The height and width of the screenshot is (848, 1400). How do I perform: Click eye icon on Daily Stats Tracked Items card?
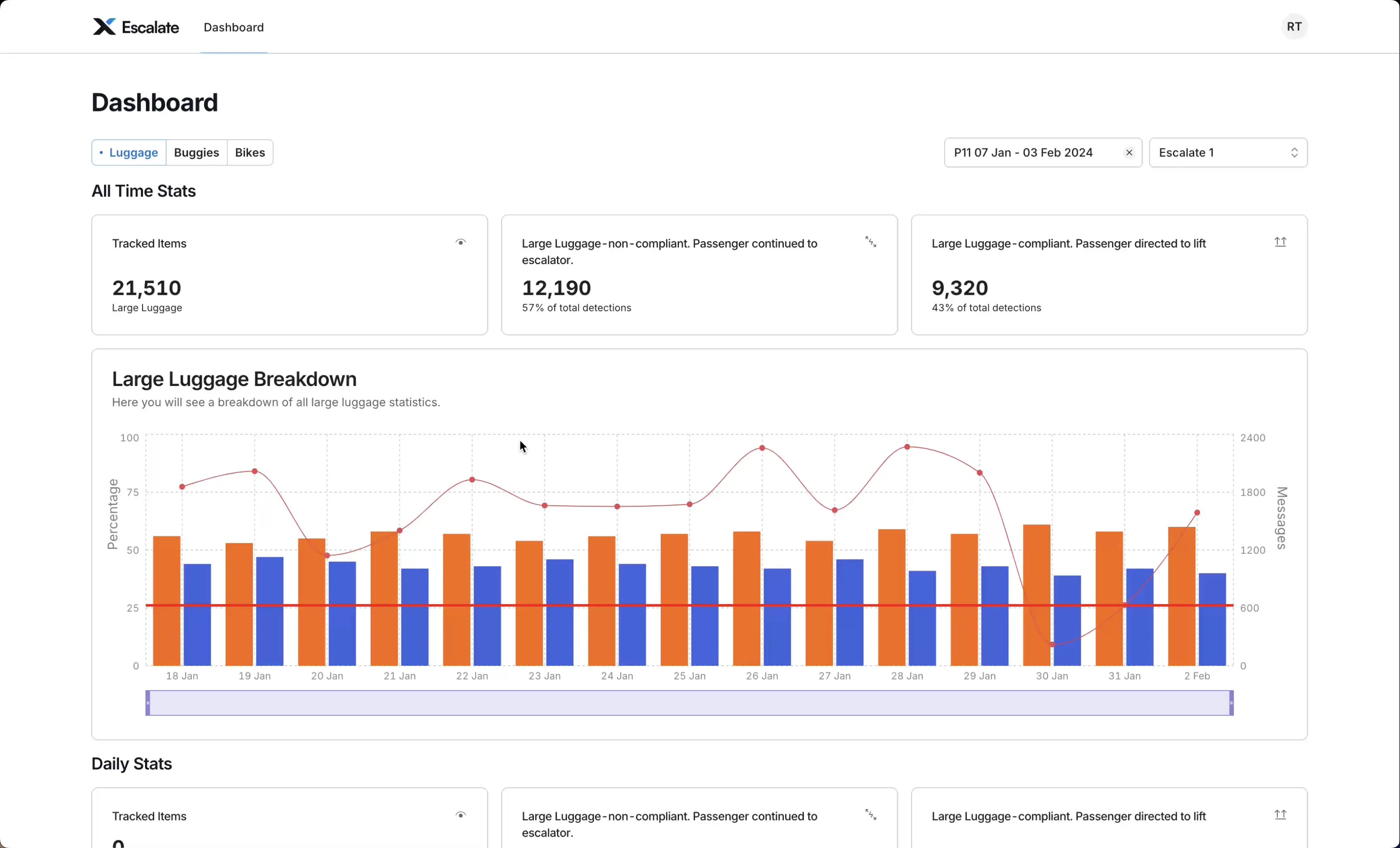point(461,815)
